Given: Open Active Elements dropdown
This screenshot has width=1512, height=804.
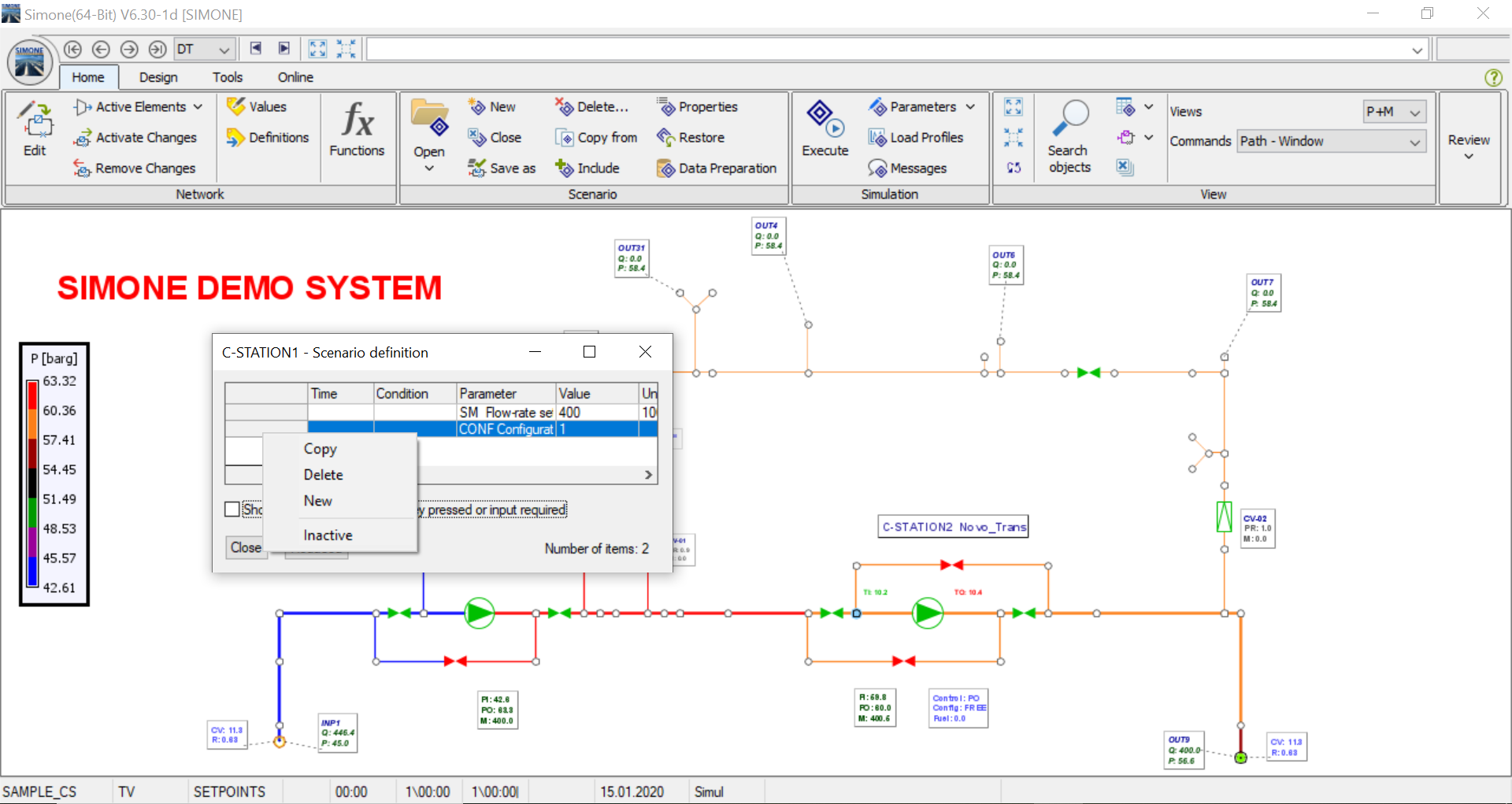Looking at the screenshot, I should pos(138,107).
